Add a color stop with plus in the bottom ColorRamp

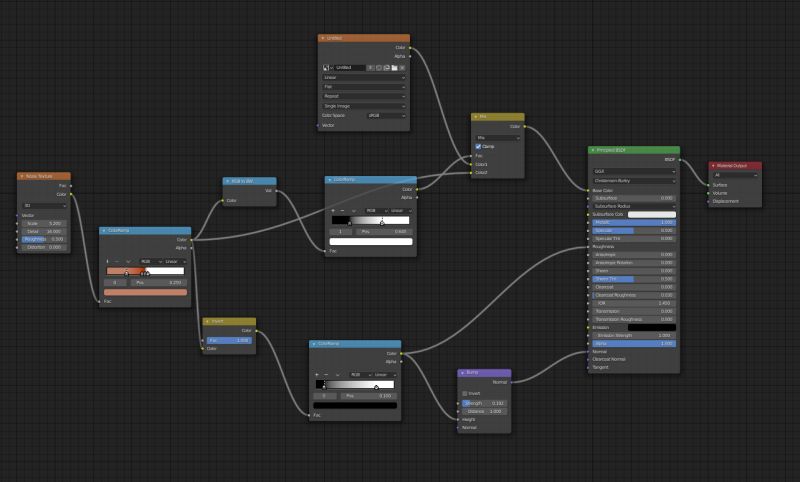[317, 374]
